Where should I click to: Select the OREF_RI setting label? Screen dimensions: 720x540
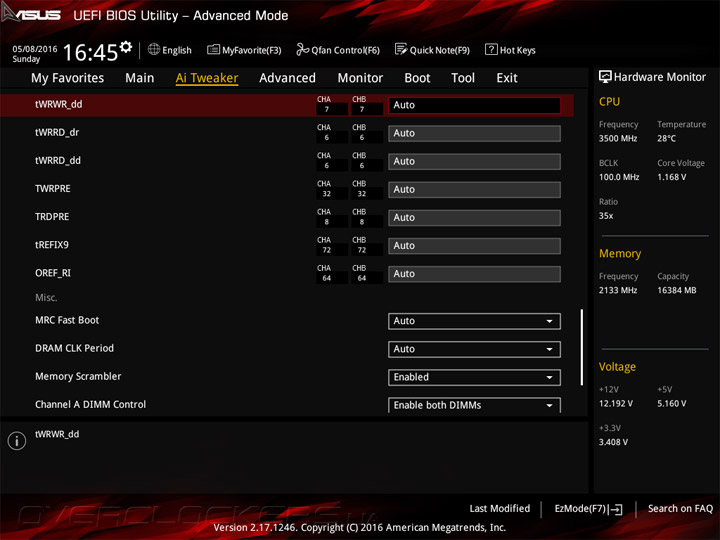(53, 273)
